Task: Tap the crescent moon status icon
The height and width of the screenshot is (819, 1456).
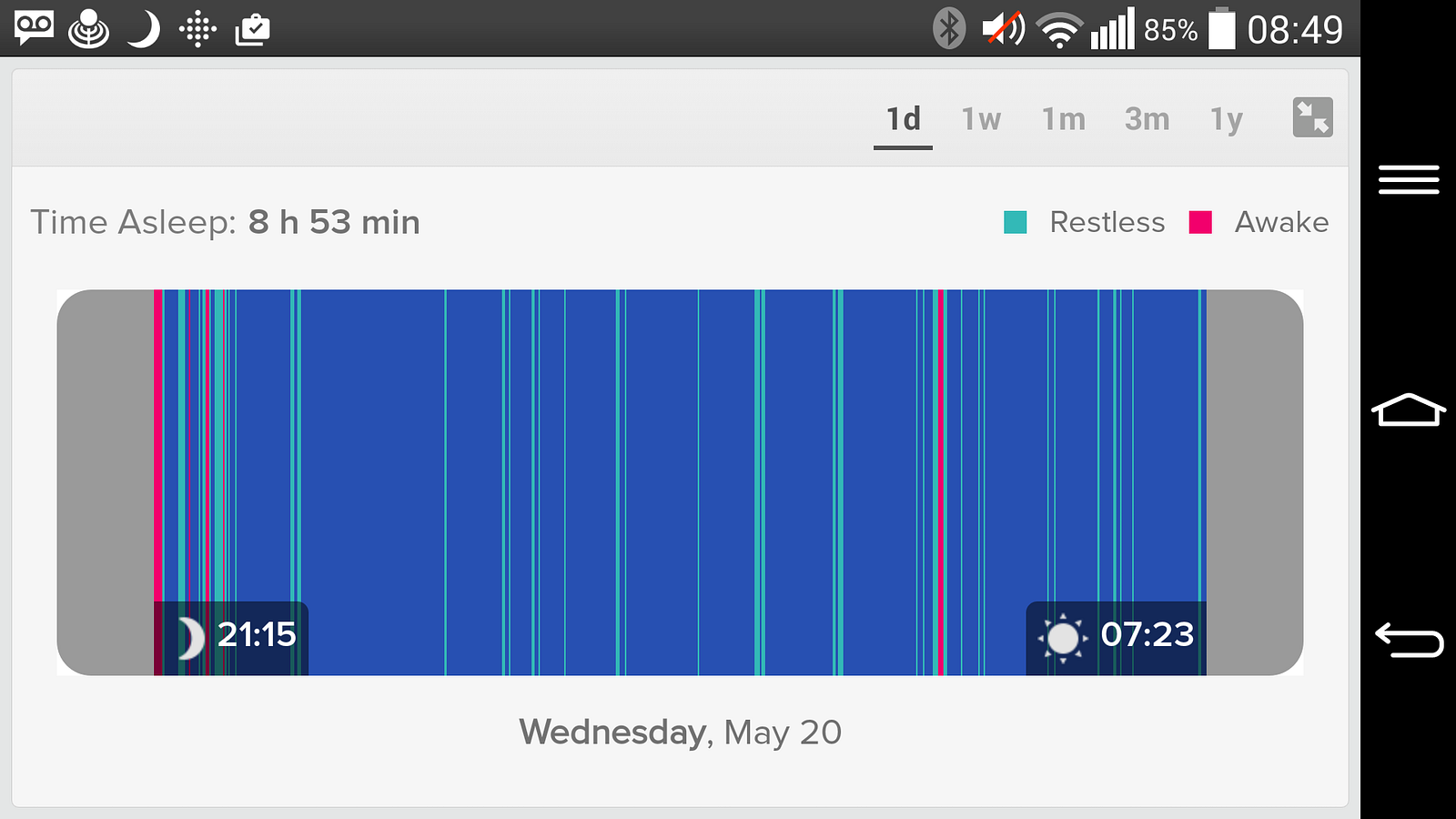Action: tap(142, 29)
